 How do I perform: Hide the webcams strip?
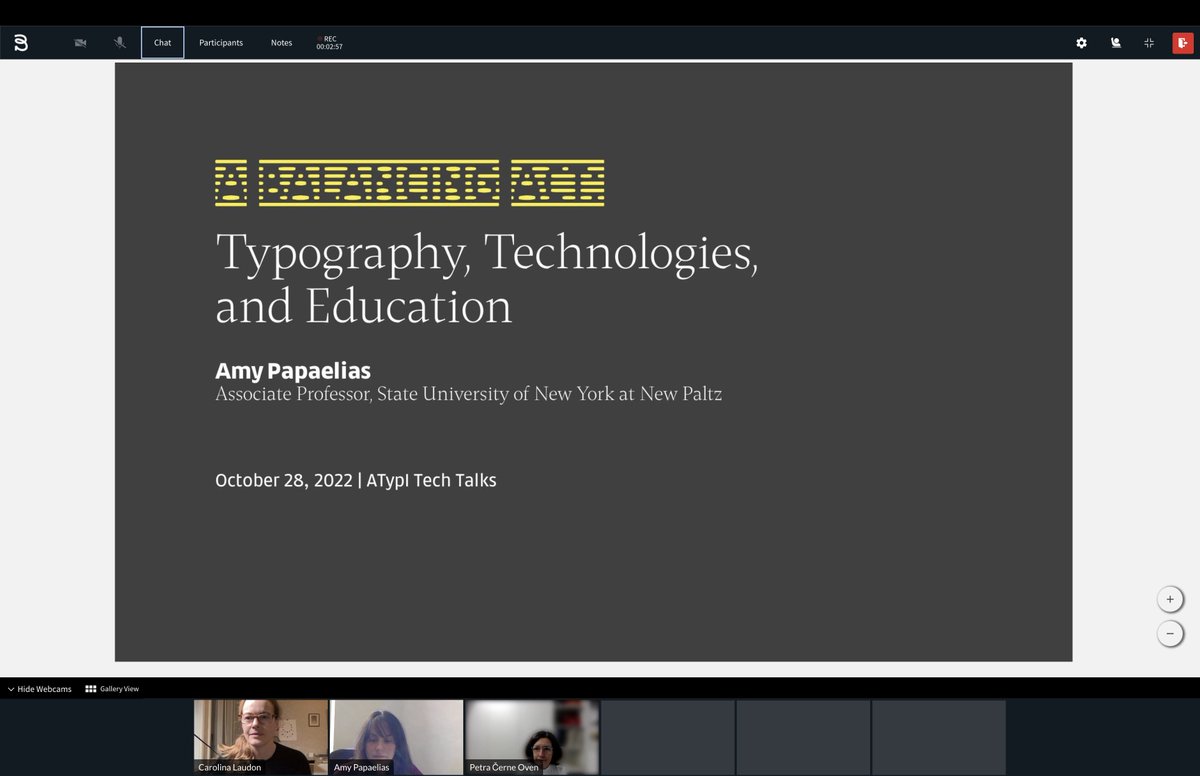tap(44, 689)
